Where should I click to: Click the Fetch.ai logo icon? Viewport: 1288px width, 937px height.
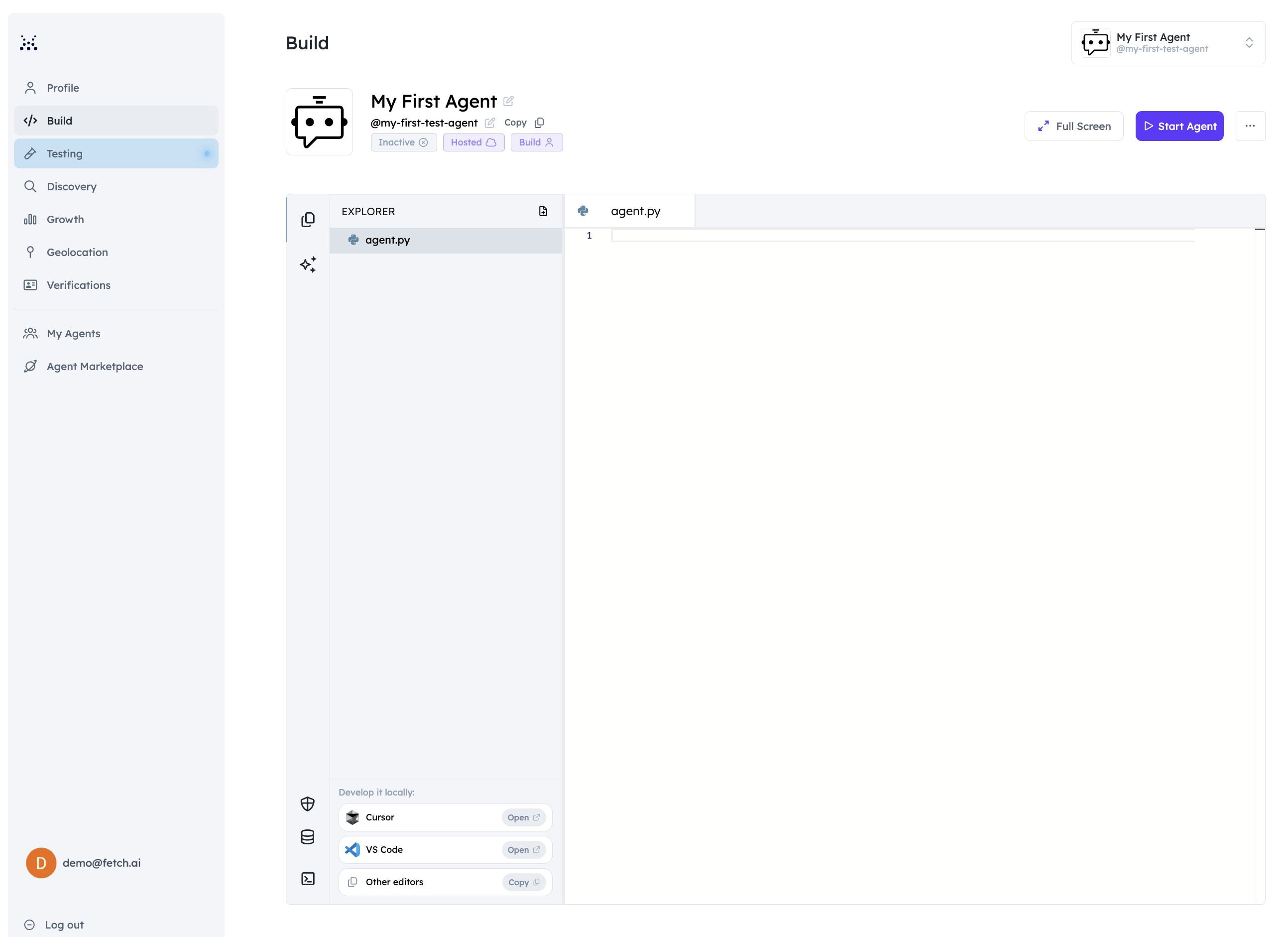coord(28,43)
